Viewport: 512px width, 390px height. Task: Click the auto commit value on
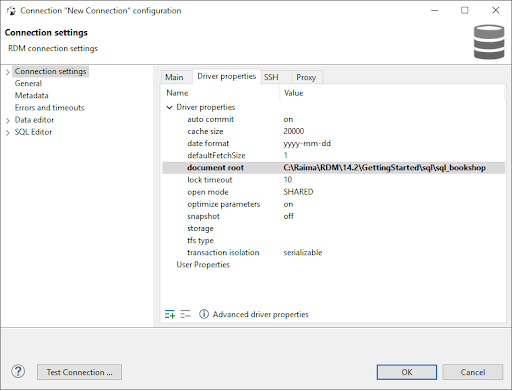tap(288, 119)
